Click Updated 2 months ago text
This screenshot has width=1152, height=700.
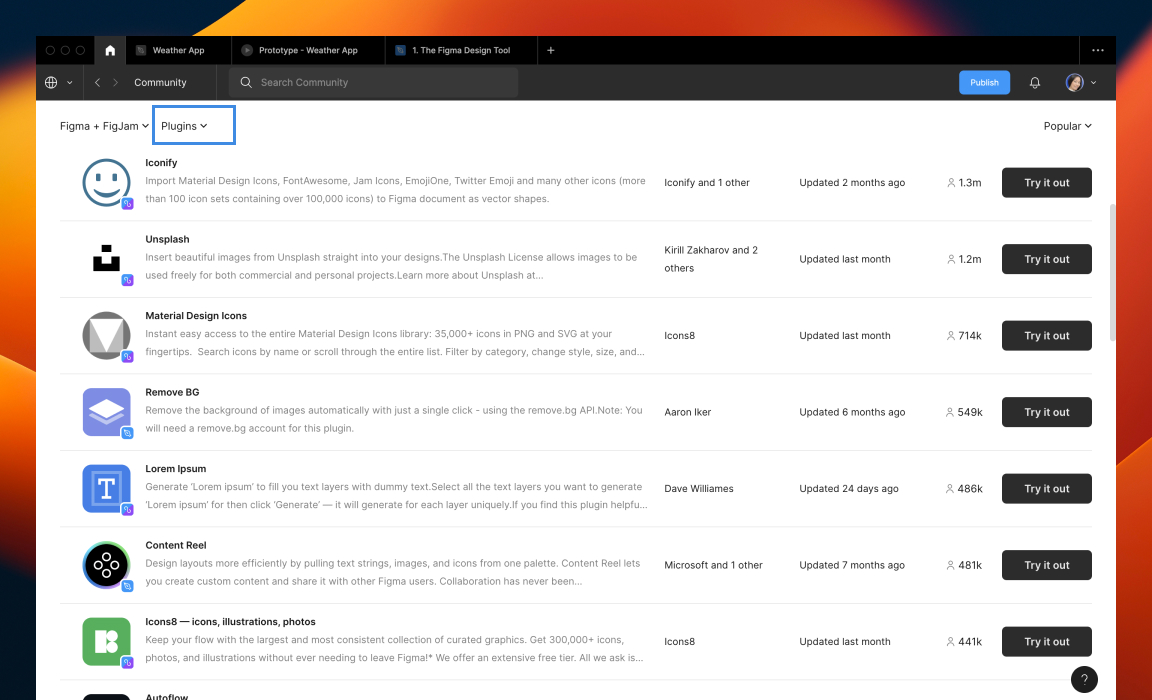pos(852,183)
